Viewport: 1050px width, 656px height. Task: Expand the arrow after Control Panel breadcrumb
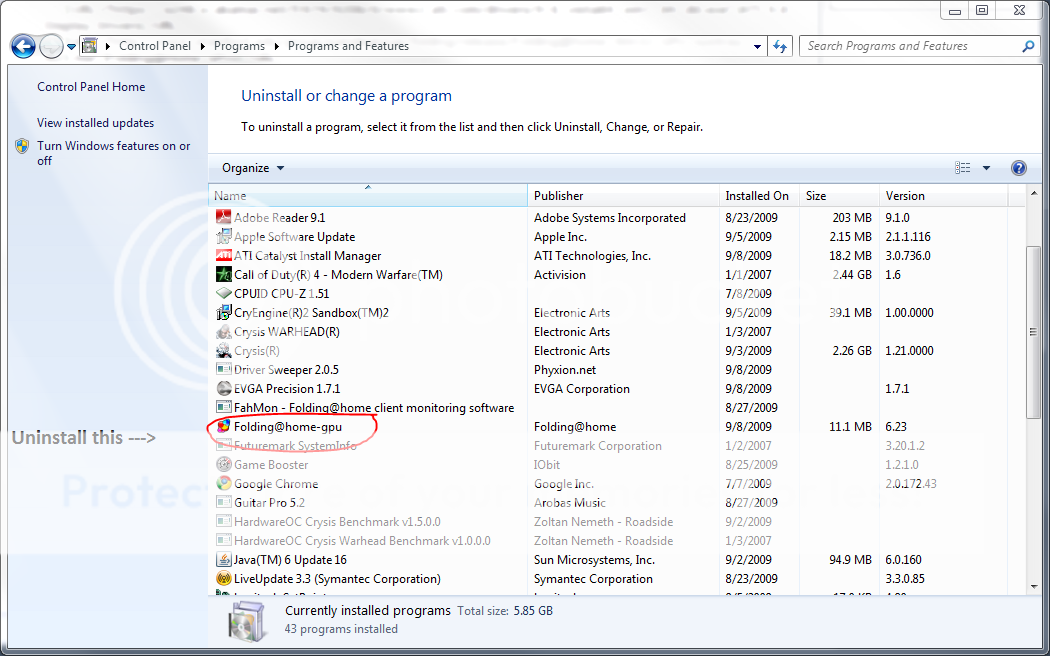pyautogui.click(x=203, y=46)
